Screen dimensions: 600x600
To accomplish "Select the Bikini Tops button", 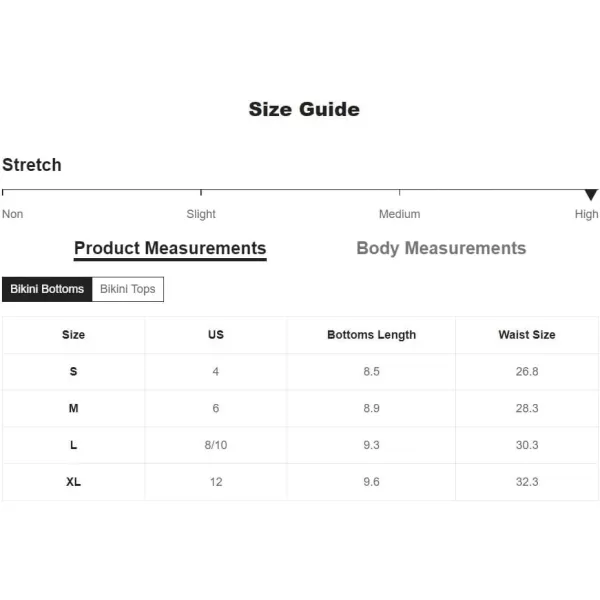I will point(128,289).
